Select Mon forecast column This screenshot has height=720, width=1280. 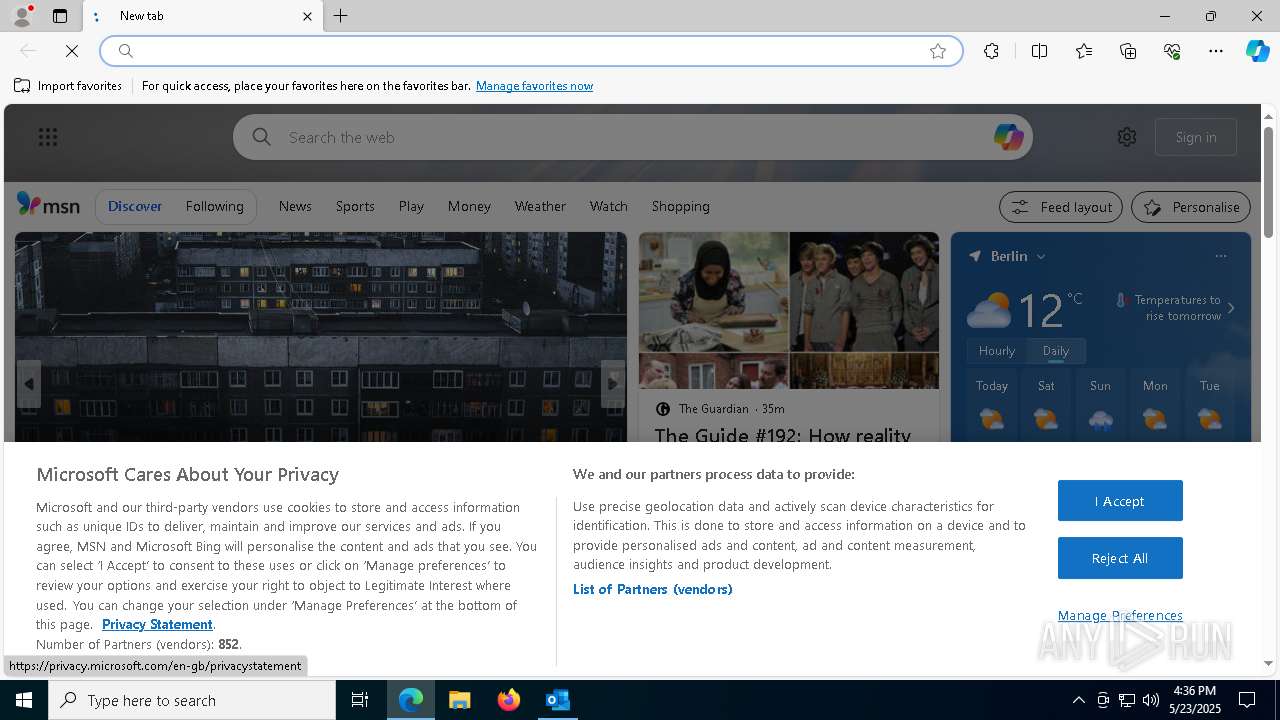(x=1155, y=405)
